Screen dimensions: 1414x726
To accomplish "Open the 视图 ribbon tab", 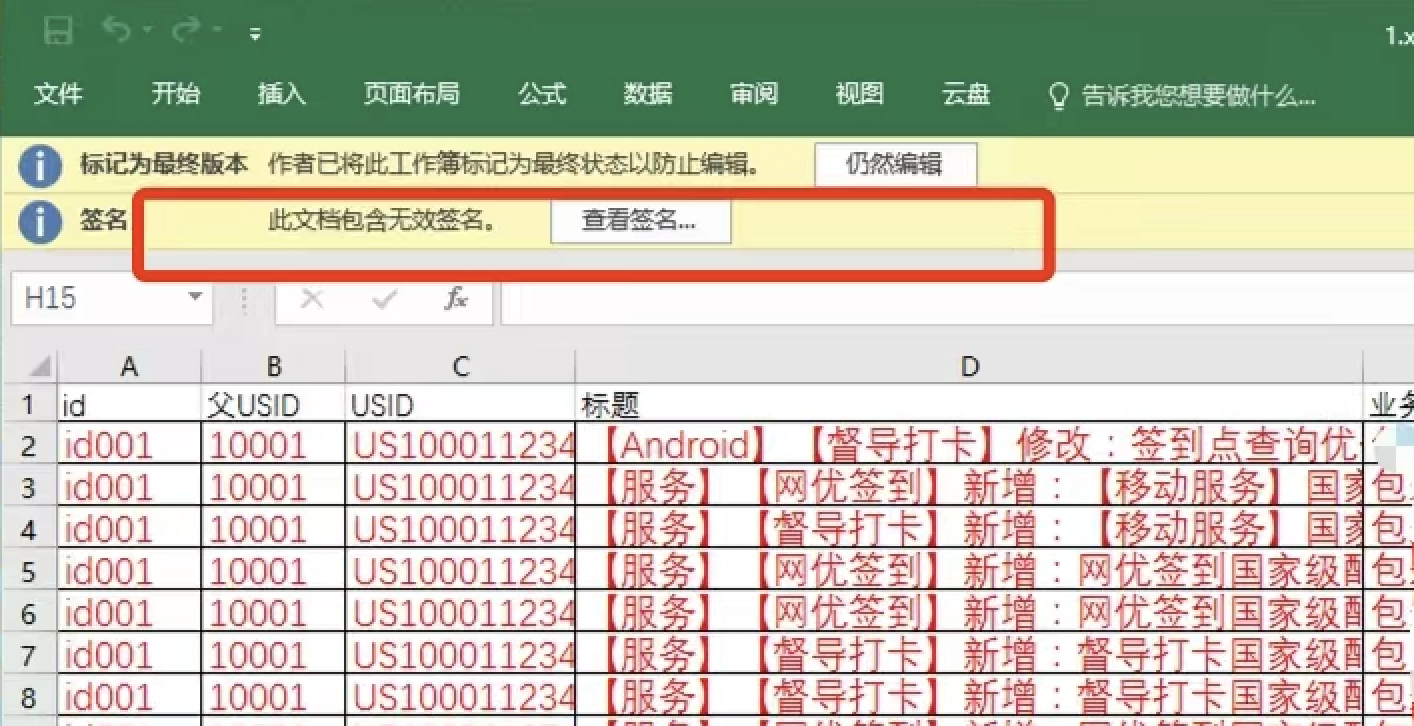I will [860, 95].
